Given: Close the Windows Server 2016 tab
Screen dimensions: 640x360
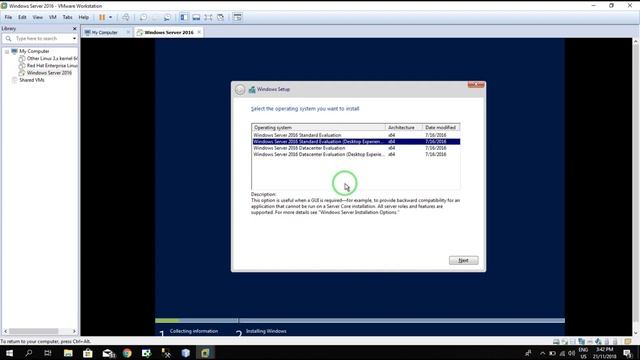Looking at the screenshot, I should pyautogui.click(x=199, y=32).
